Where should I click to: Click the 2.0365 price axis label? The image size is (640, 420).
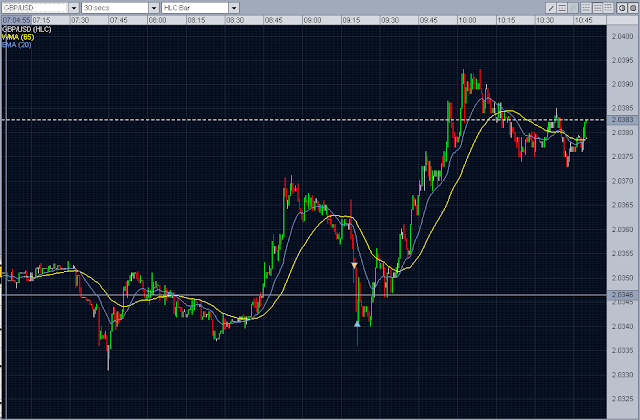[x=622, y=205]
